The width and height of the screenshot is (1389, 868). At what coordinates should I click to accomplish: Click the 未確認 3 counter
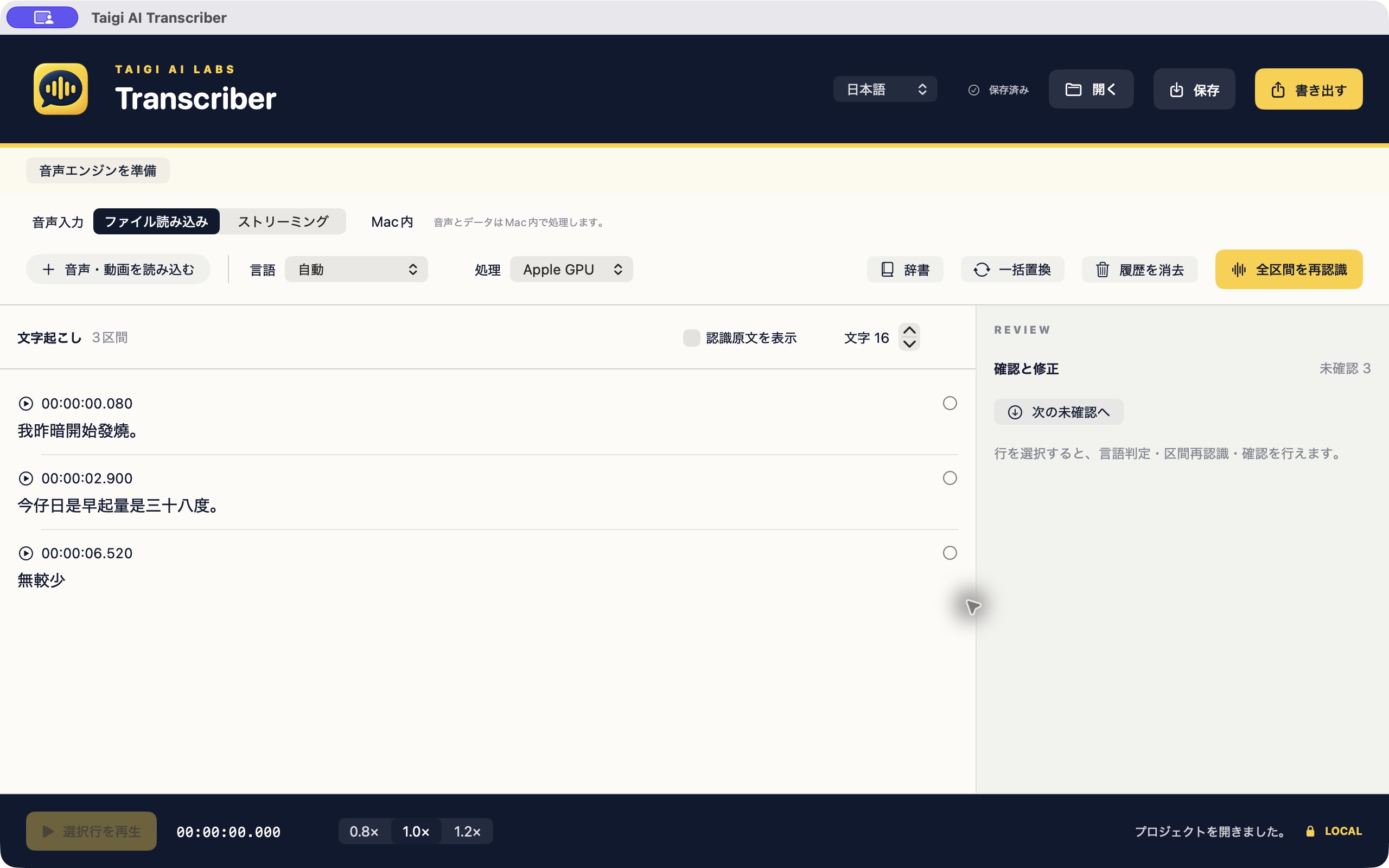point(1345,368)
